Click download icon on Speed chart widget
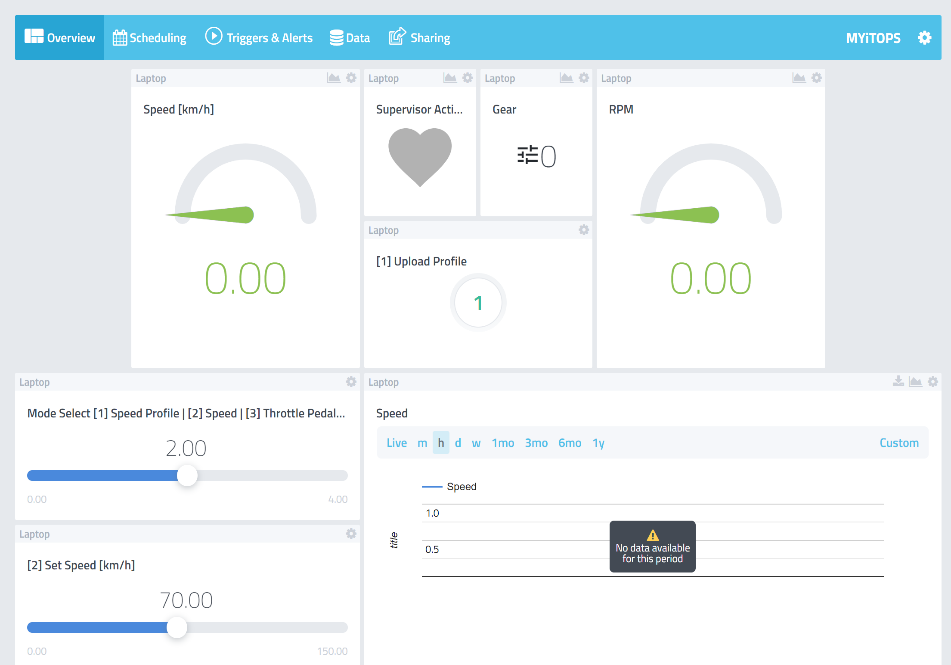Viewport: 951px width, 665px height. click(x=899, y=382)
